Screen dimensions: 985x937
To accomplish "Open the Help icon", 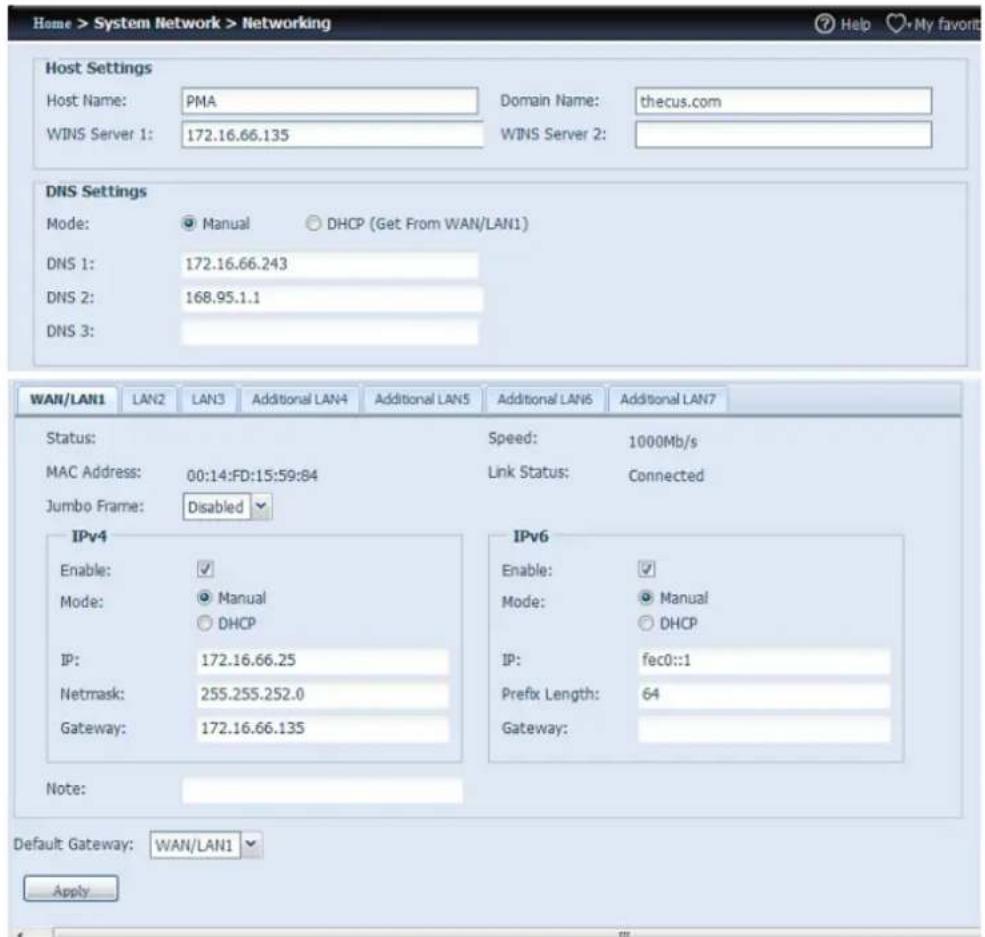I will pos(824,24).
